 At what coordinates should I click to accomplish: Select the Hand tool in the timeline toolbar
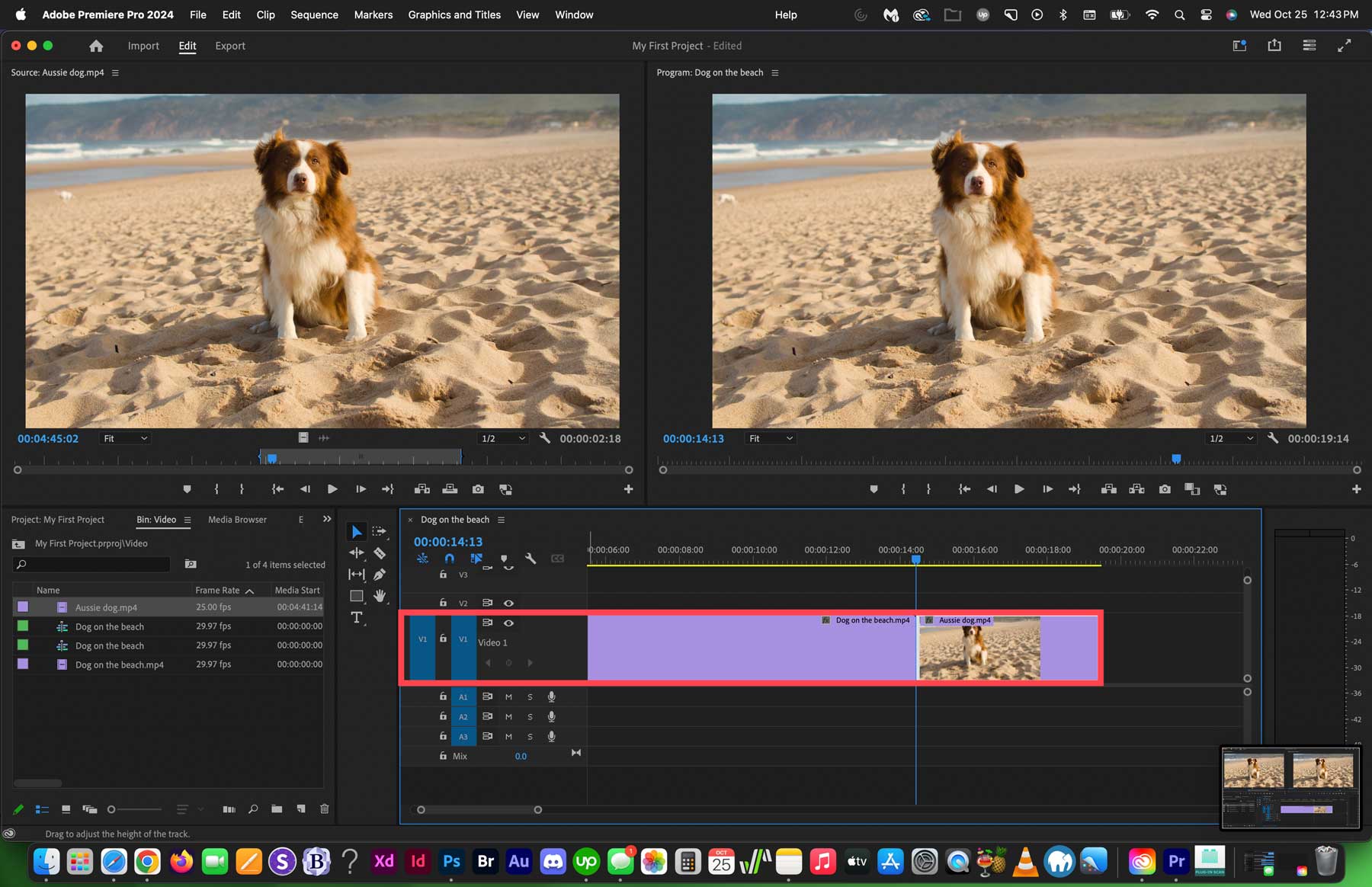pos(379,596)
